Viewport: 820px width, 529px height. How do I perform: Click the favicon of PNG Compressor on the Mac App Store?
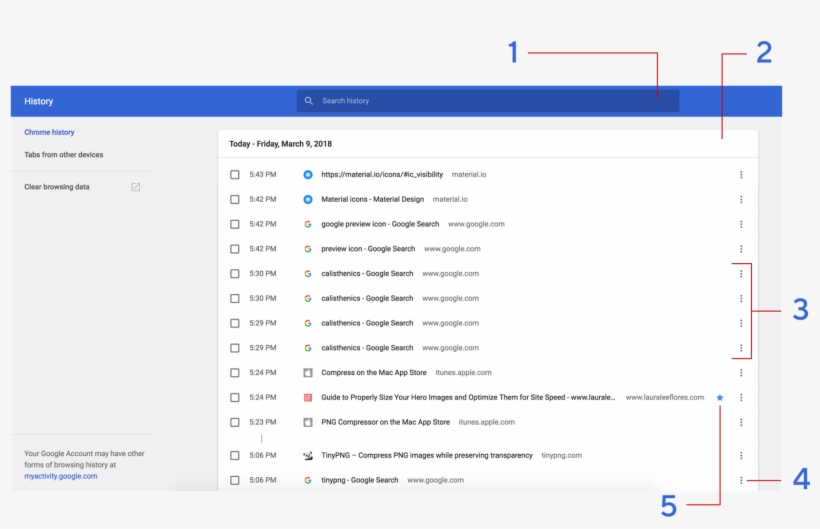(x=308, y=422)
